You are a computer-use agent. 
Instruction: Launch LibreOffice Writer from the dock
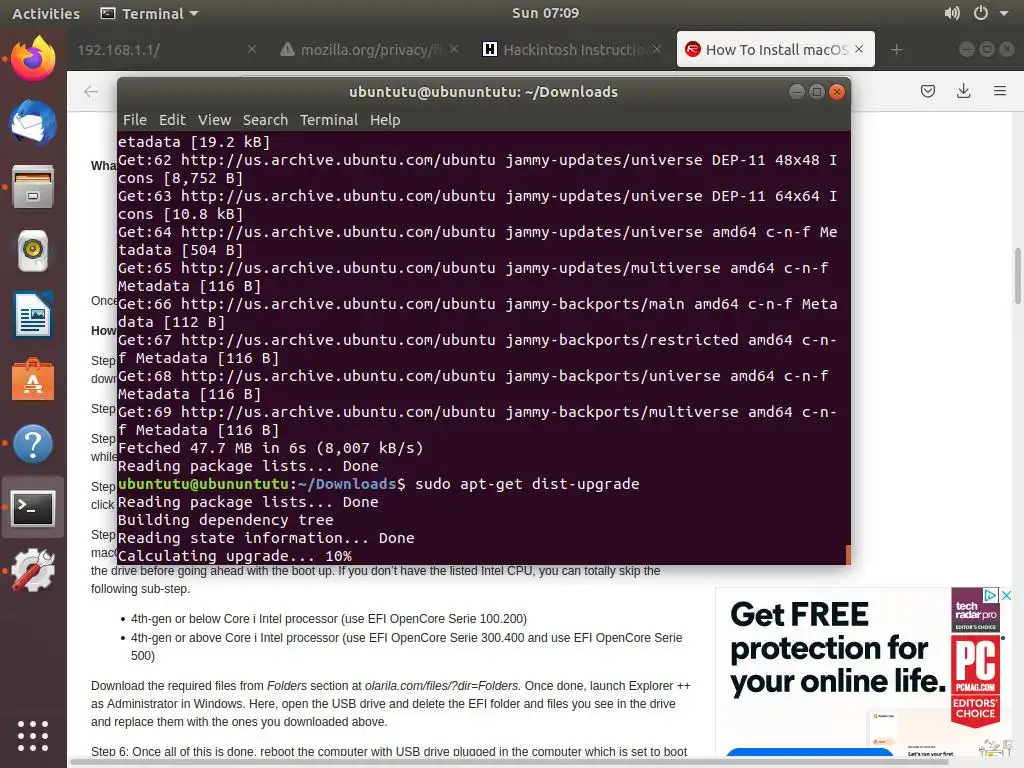(33, 315)
